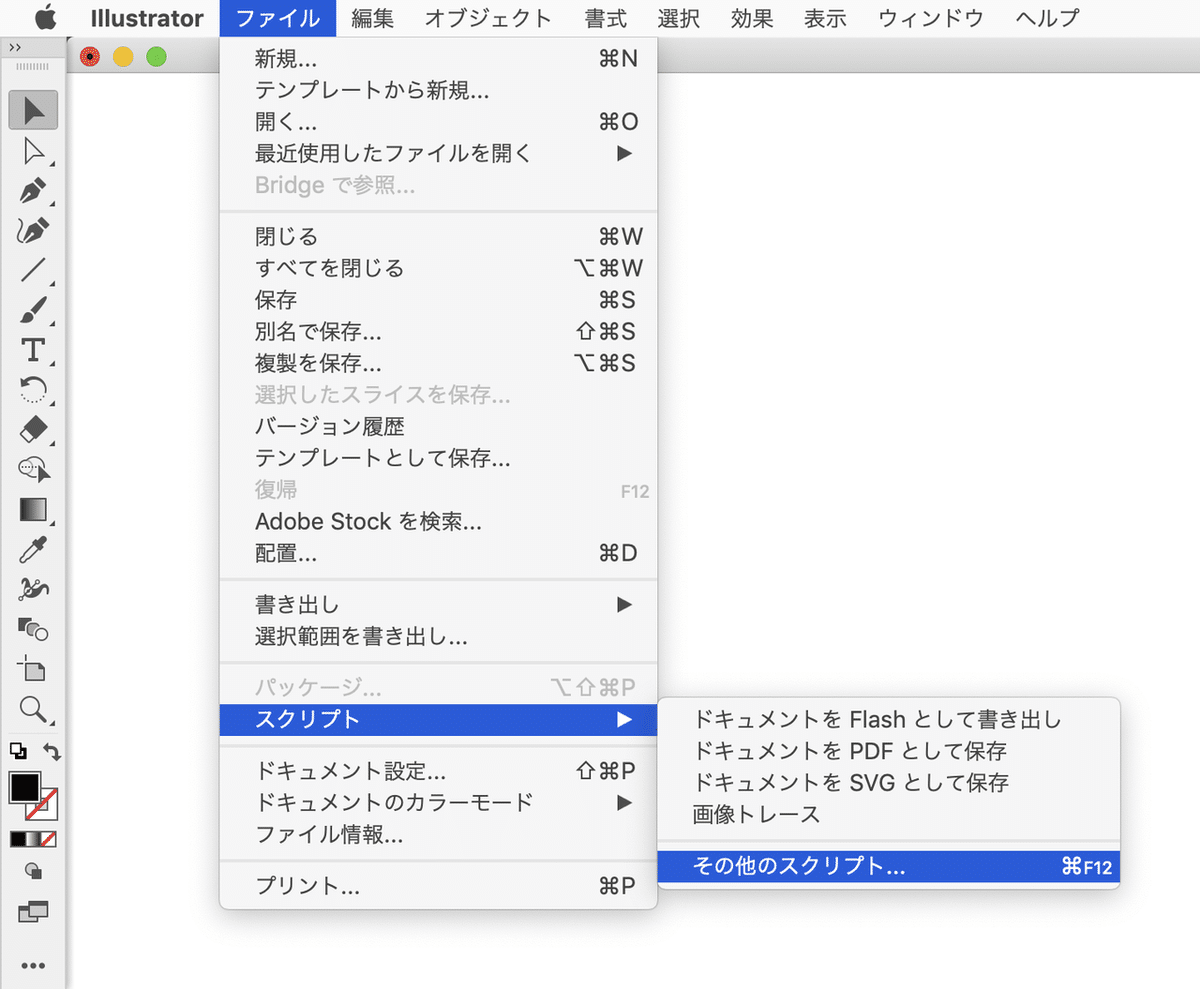Click the ファイル menu
1200x989 pixels.
280,18
